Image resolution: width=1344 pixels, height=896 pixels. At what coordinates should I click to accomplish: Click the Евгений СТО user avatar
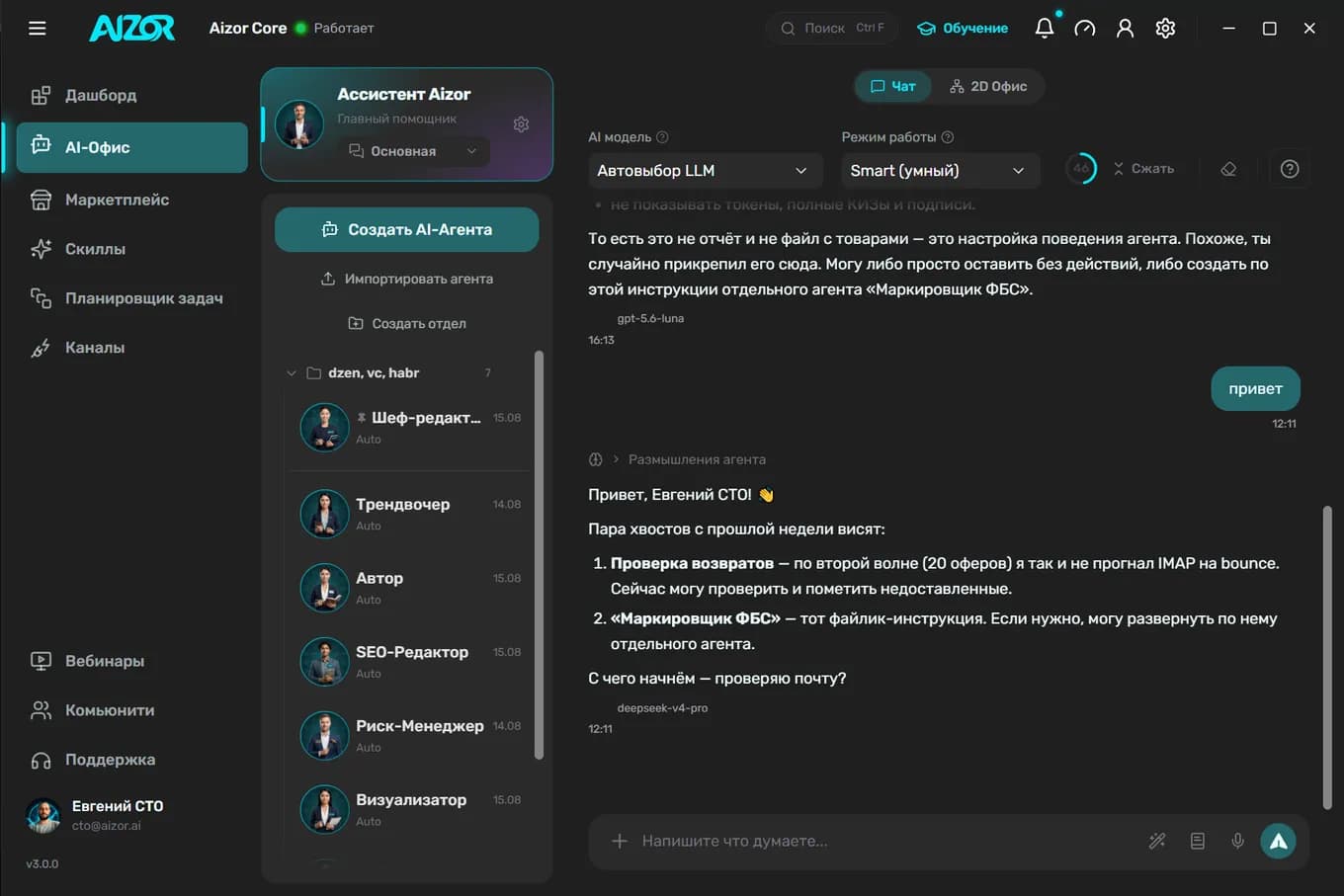tap(42, 815)
